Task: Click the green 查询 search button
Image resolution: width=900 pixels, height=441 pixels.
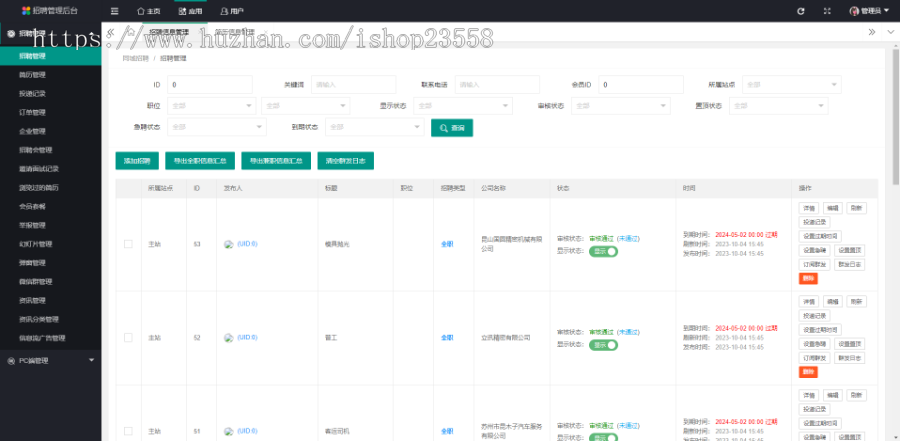Action: tap(453, 128)
